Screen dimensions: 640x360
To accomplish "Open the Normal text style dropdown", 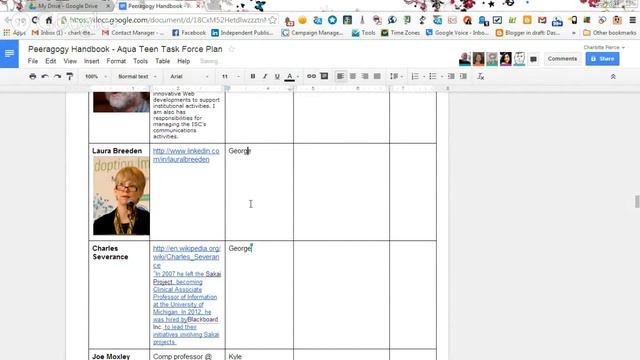I will (x=137, y=76).
